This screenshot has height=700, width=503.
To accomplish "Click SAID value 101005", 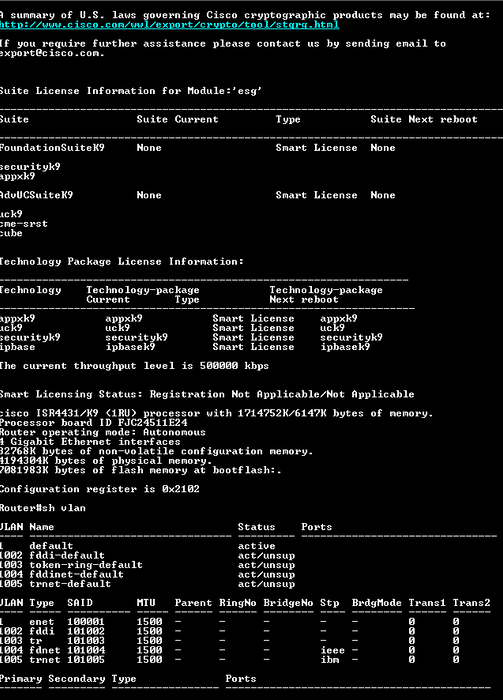I will click(86, 660).
